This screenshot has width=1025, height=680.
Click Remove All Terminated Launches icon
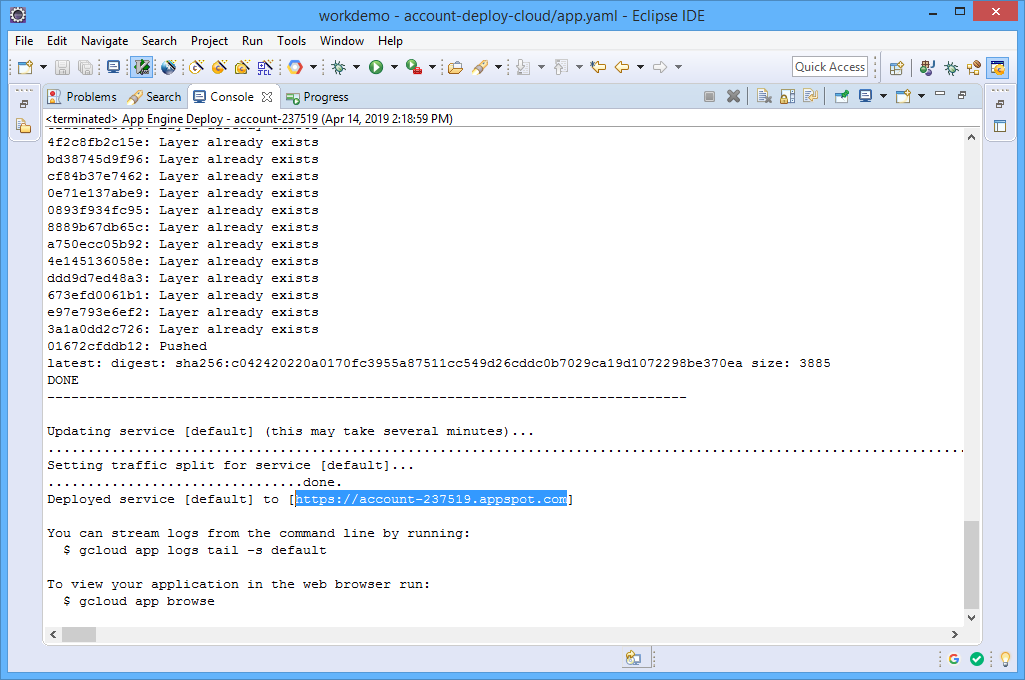(x=764, y=97)
